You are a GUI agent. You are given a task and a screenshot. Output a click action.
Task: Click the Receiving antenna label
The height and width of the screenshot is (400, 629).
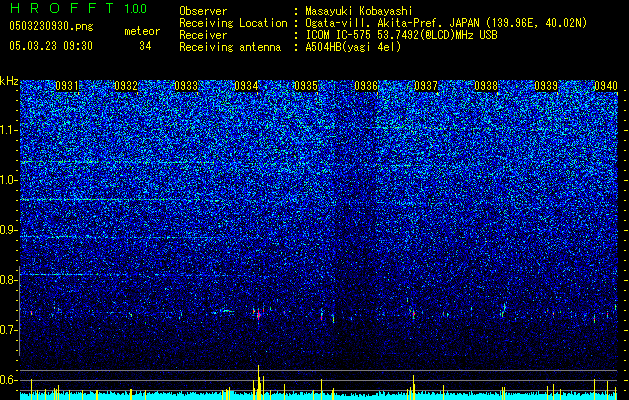pyautogui.click(x=230, y=47)
